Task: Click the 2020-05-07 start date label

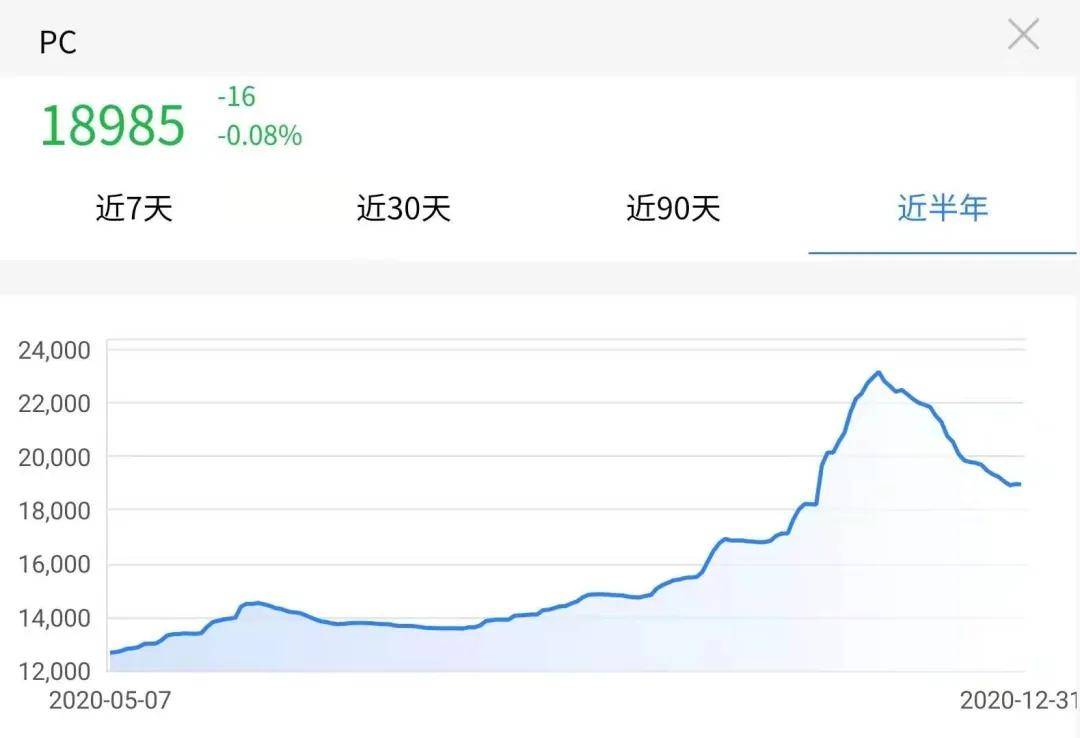Action: click(x=110, y=700)
